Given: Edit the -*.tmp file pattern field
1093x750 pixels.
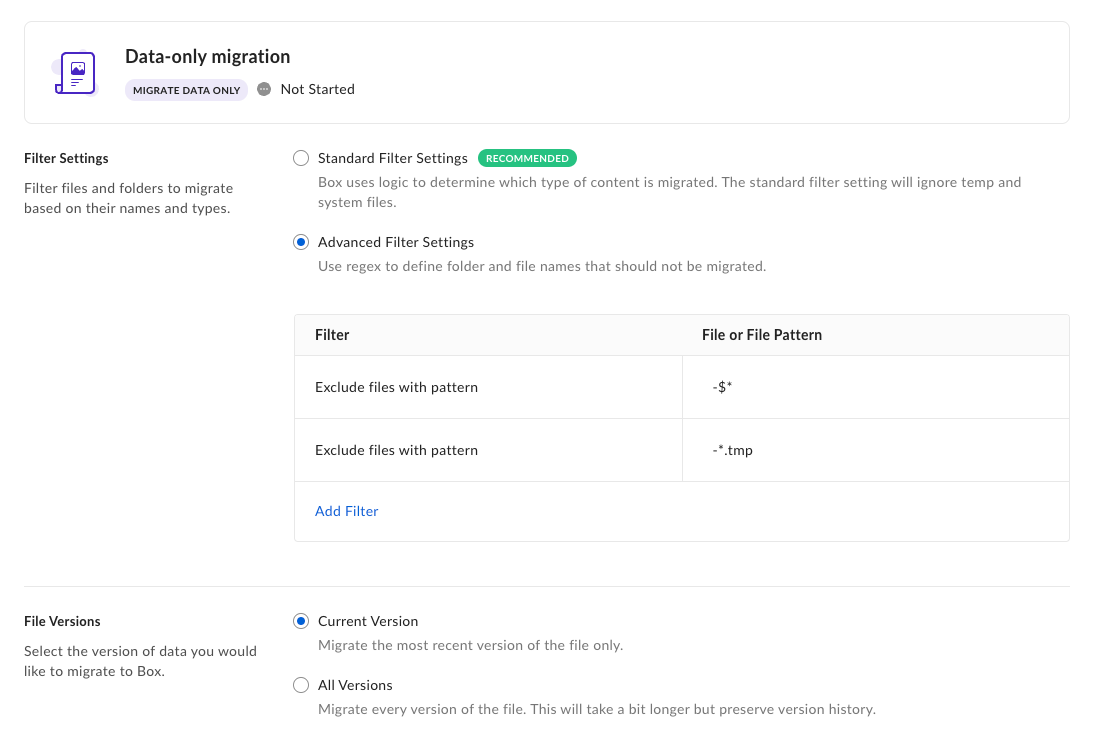Looking at the screenshot, I should (x=875, y=450).
